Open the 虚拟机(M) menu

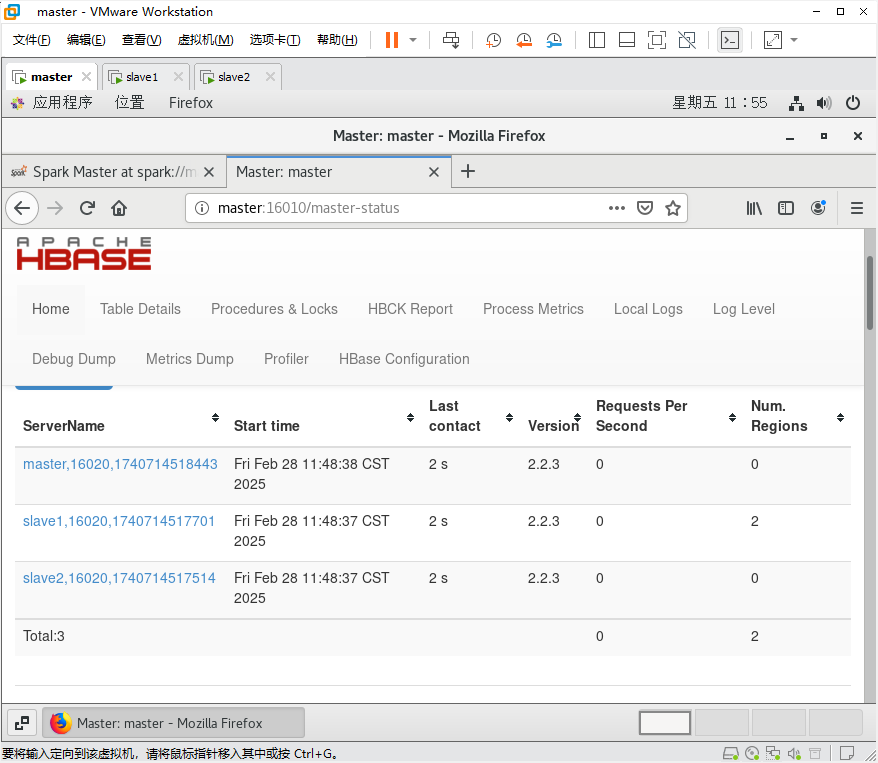click(x=205, y=40)
